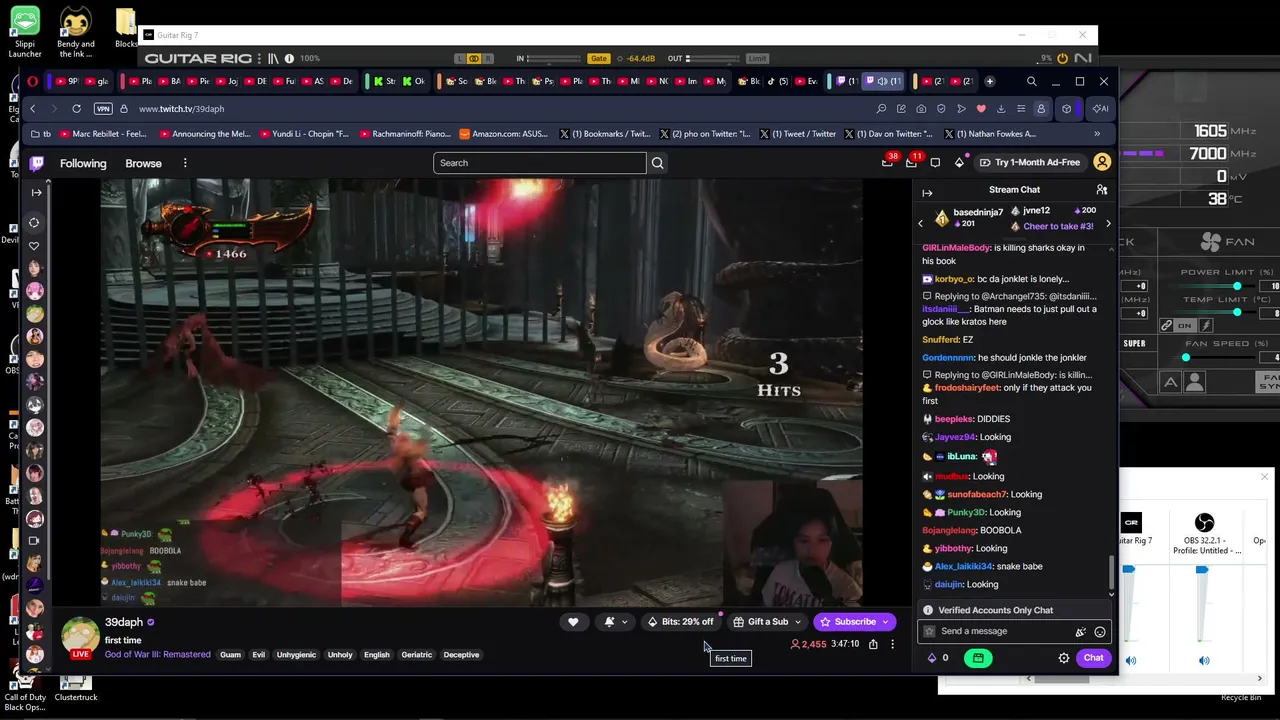
Task: Open the Nathan Fowkes bookmark
Action: pyautogui.click(x=989, y=134)
